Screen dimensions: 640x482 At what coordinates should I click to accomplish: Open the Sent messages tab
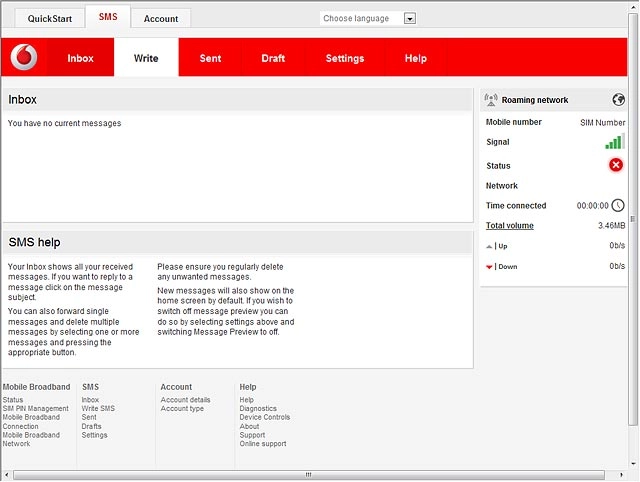click(x=210, y=58)
